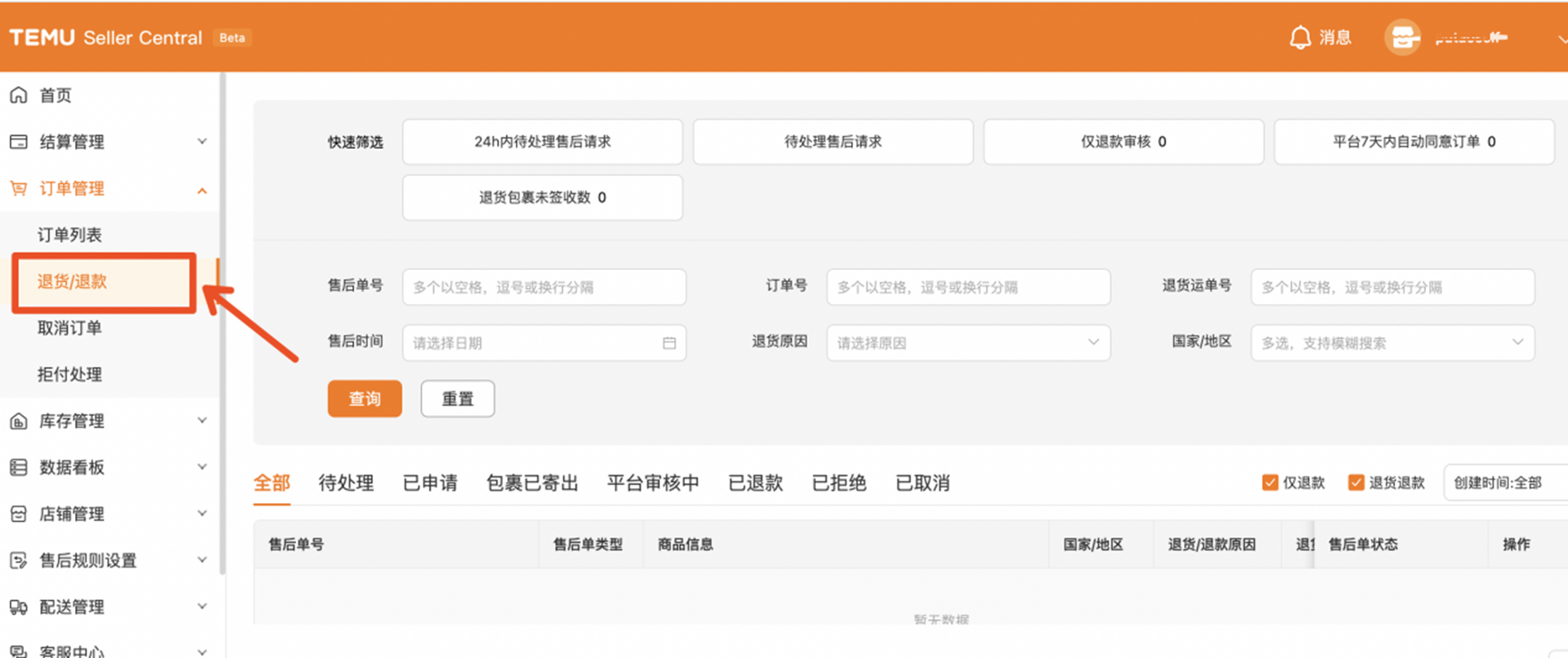Open the 退货原因 reason dropdown
Image resolution: width=1568 pixels, height=658 pixels.
click(1092, 342)
